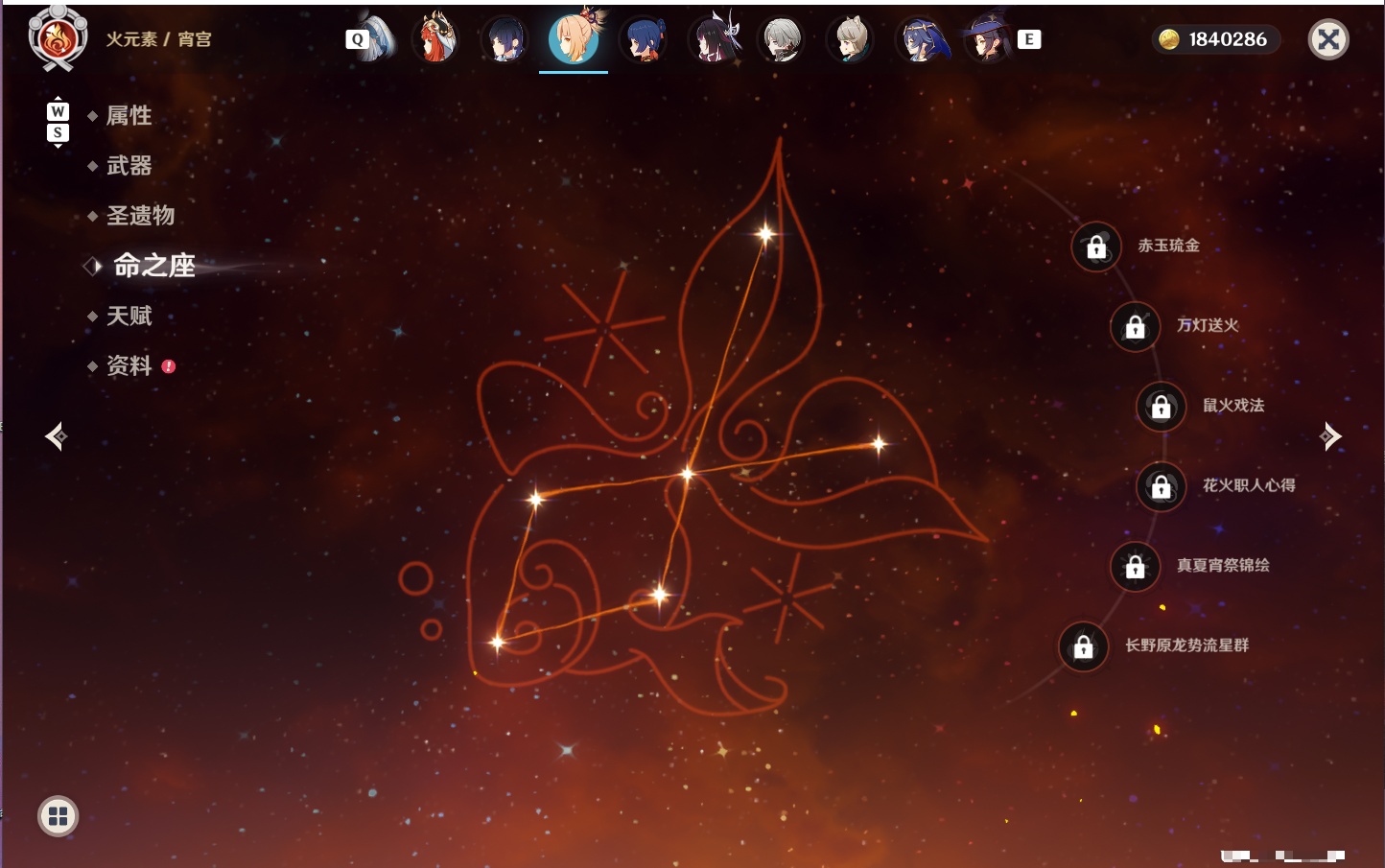Switch to the 武器 tab

[x=129, y=166]
